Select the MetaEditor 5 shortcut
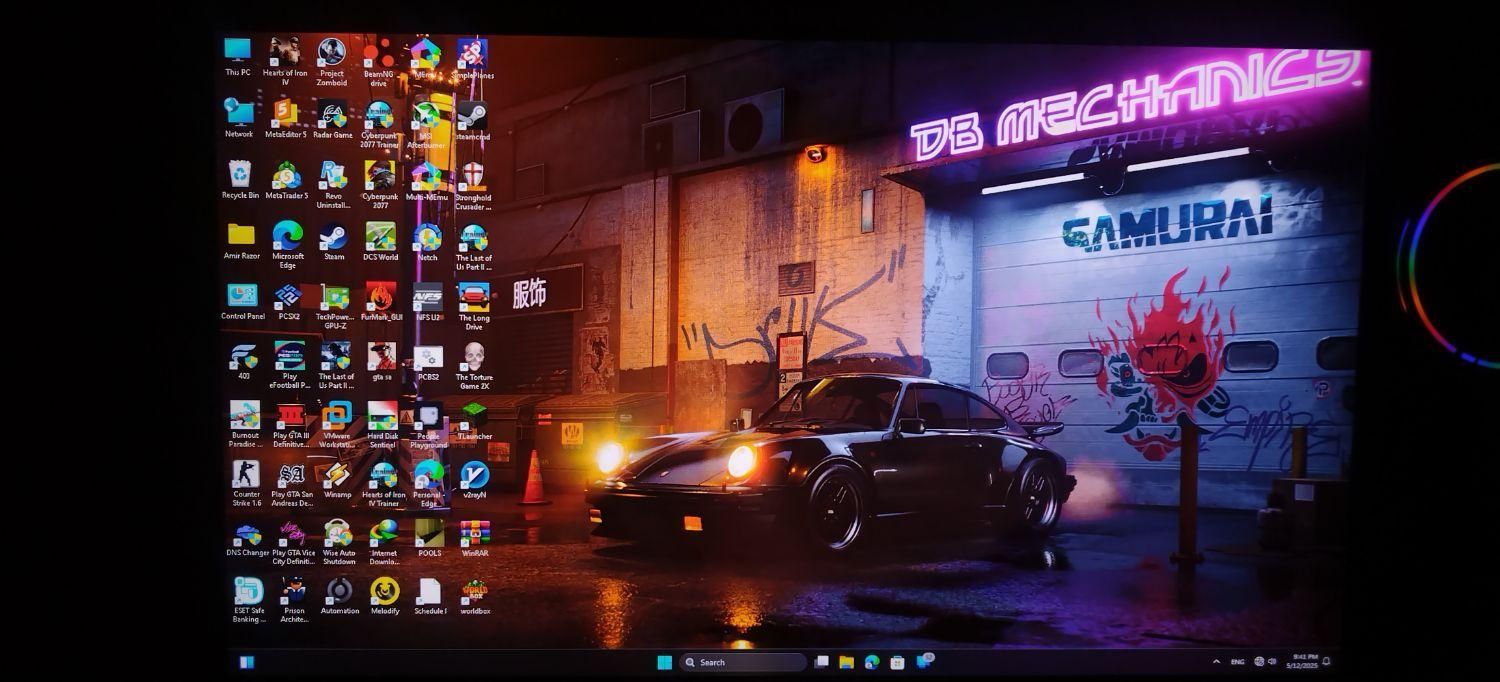Screen dimensions: 1500x682 pos(286,118)
